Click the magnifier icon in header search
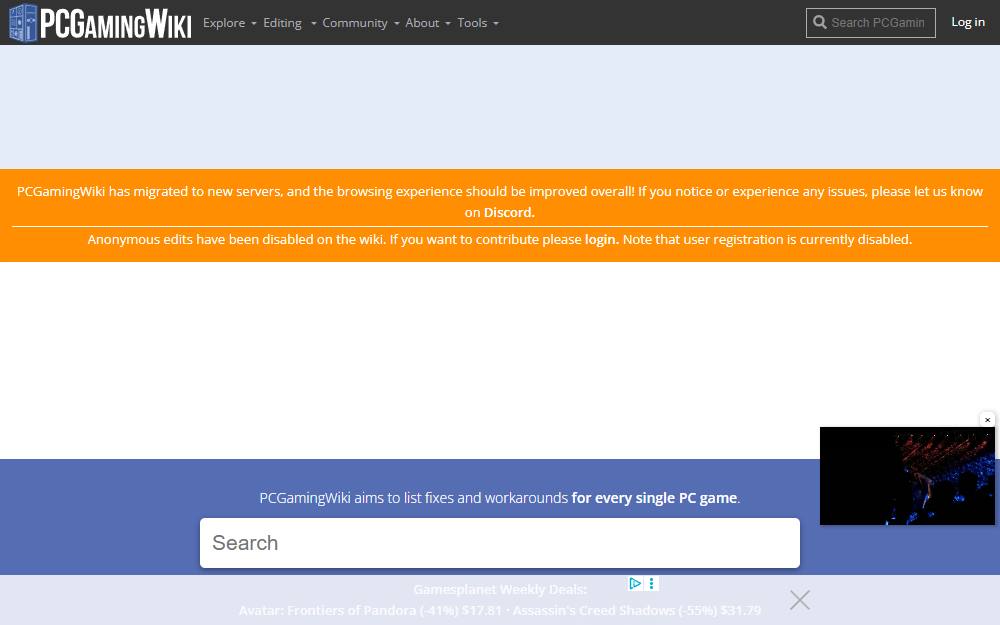1000x625 pixels. 820,23
